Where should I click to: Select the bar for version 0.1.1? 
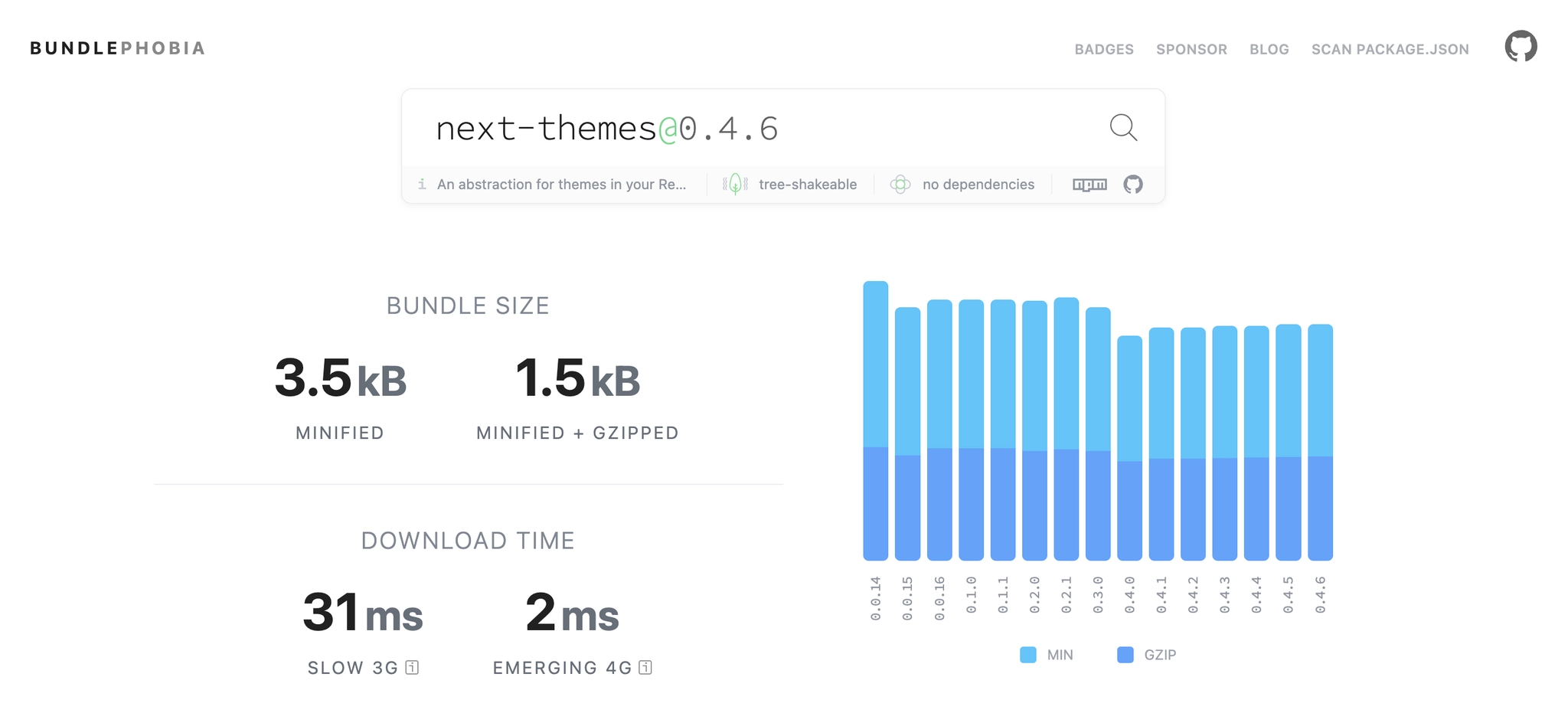tap(1003, 430)
